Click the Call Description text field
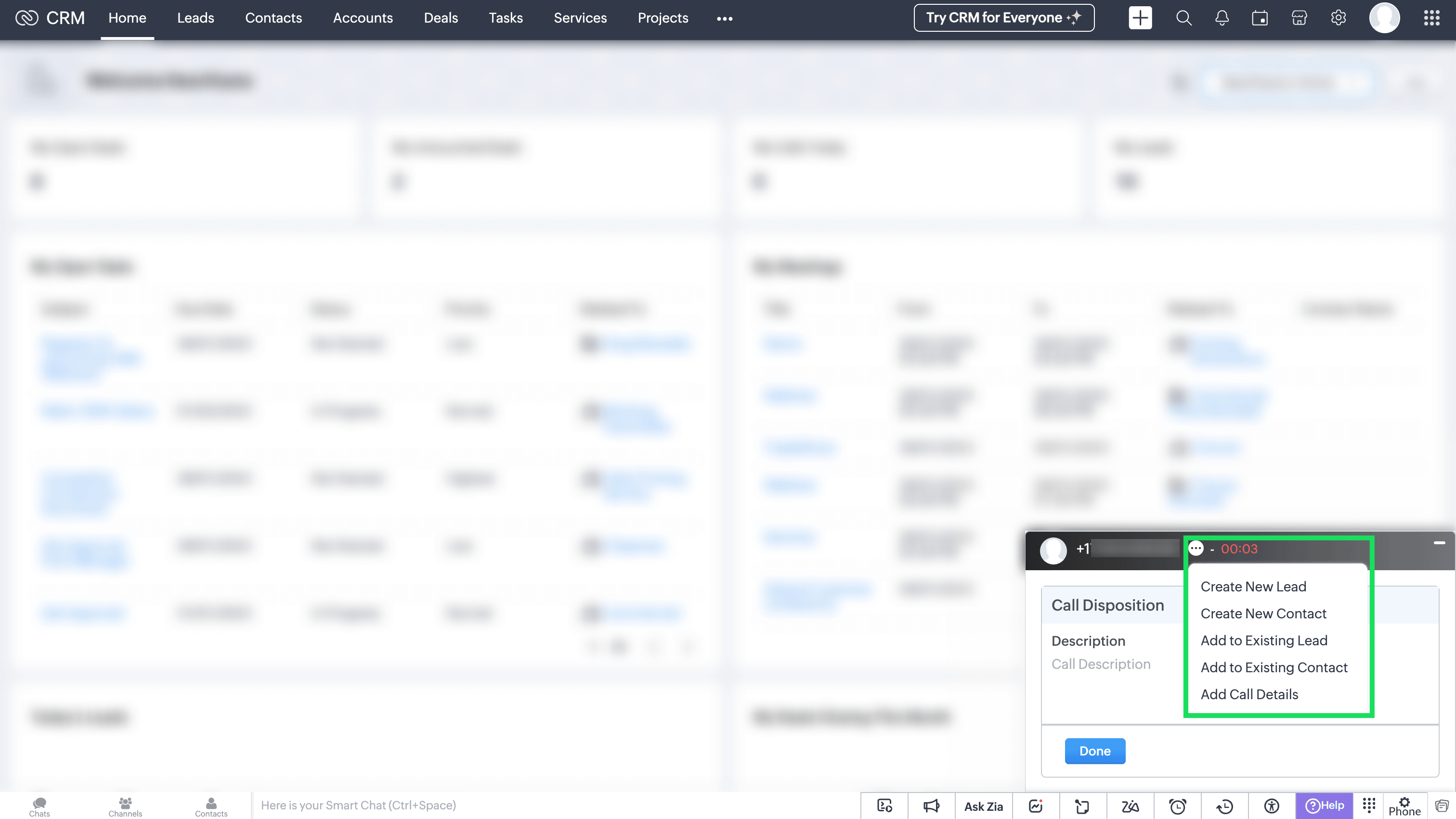 (1101, 664)
